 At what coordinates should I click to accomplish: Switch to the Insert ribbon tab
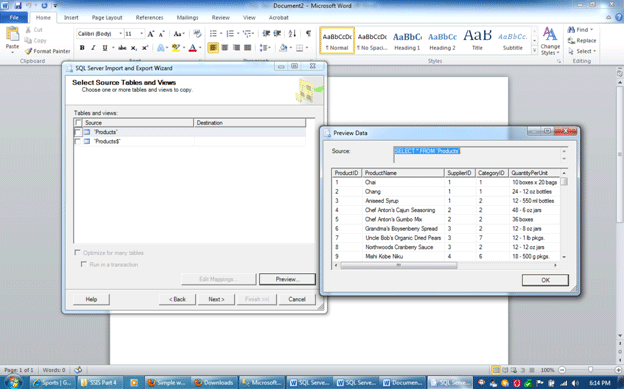(71, 18)
